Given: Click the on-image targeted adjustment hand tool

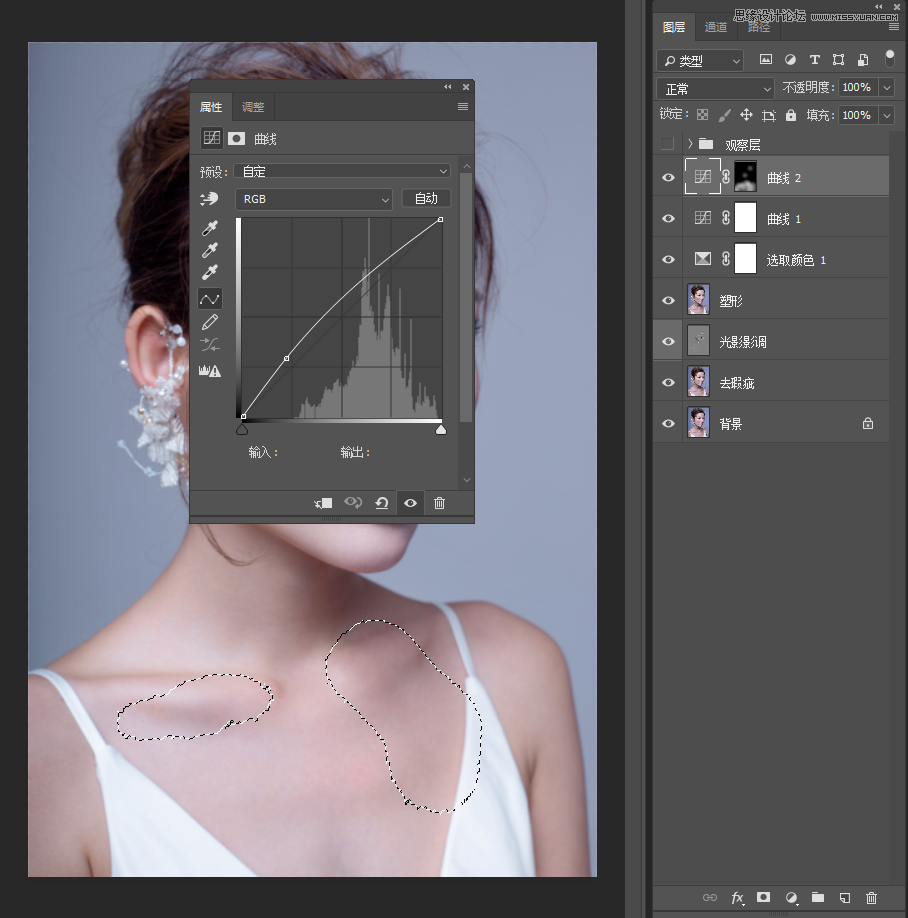Looking at the screenshot, I should click(209, 199).
